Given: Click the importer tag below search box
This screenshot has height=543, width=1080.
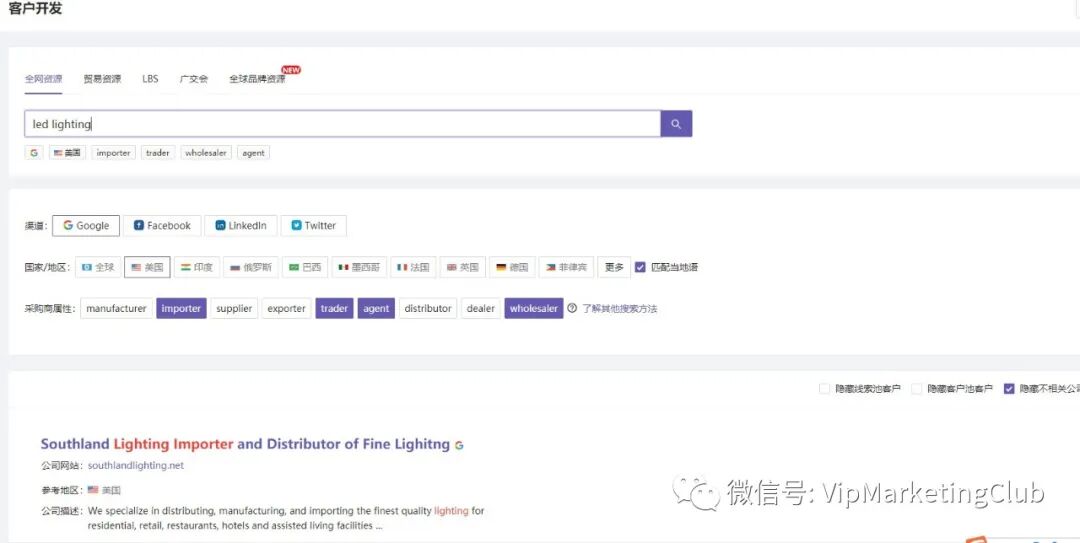Looking at the screenshot, I should click(x=114, y=153).
